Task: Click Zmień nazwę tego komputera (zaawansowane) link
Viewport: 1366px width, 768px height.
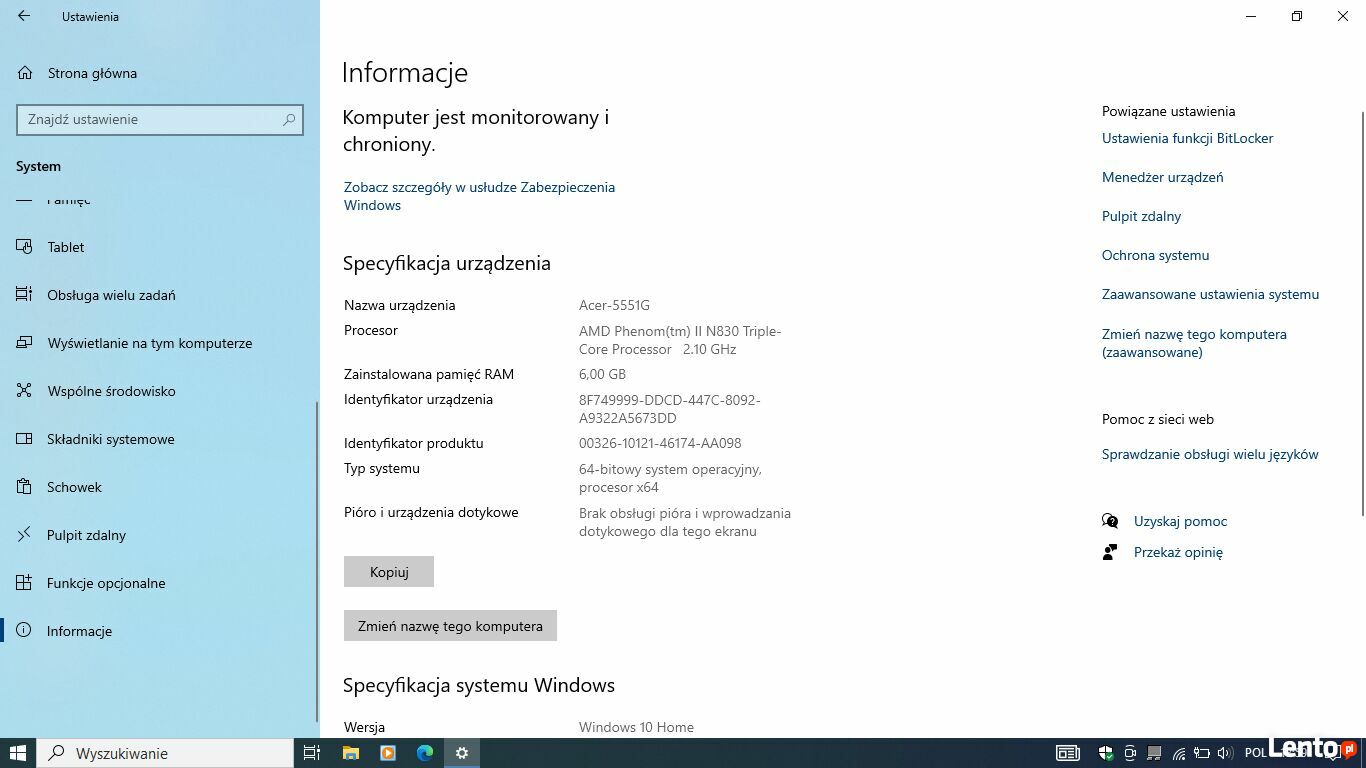Action: (x=1194, y=343)
